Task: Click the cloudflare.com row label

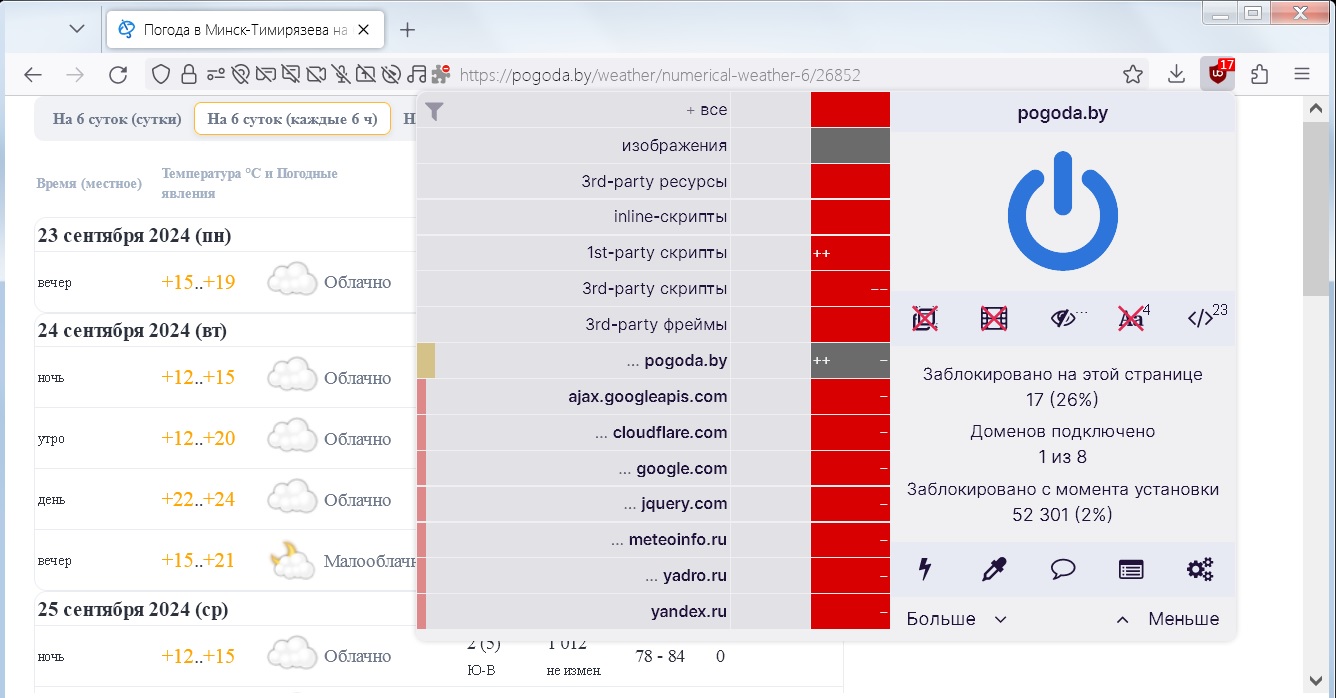Action: [661, 433]
